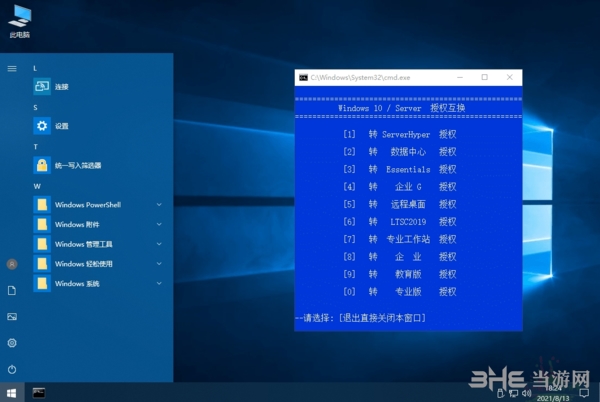
Task: Maximize the cmd.exe window
Action: tap(484, 77)
